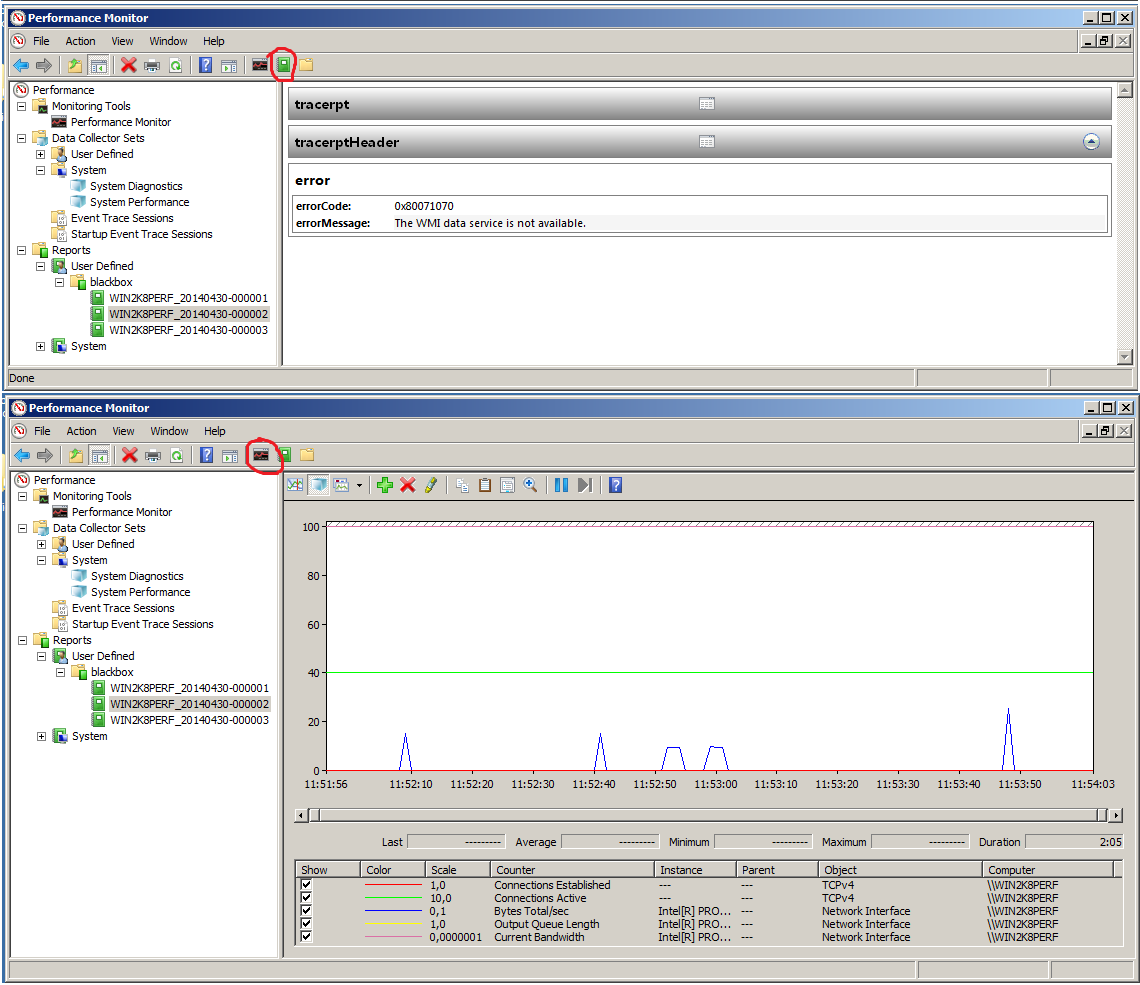Click the green report icon in the graph window toolbar
Screen dimensions: 1140x985
285,455
